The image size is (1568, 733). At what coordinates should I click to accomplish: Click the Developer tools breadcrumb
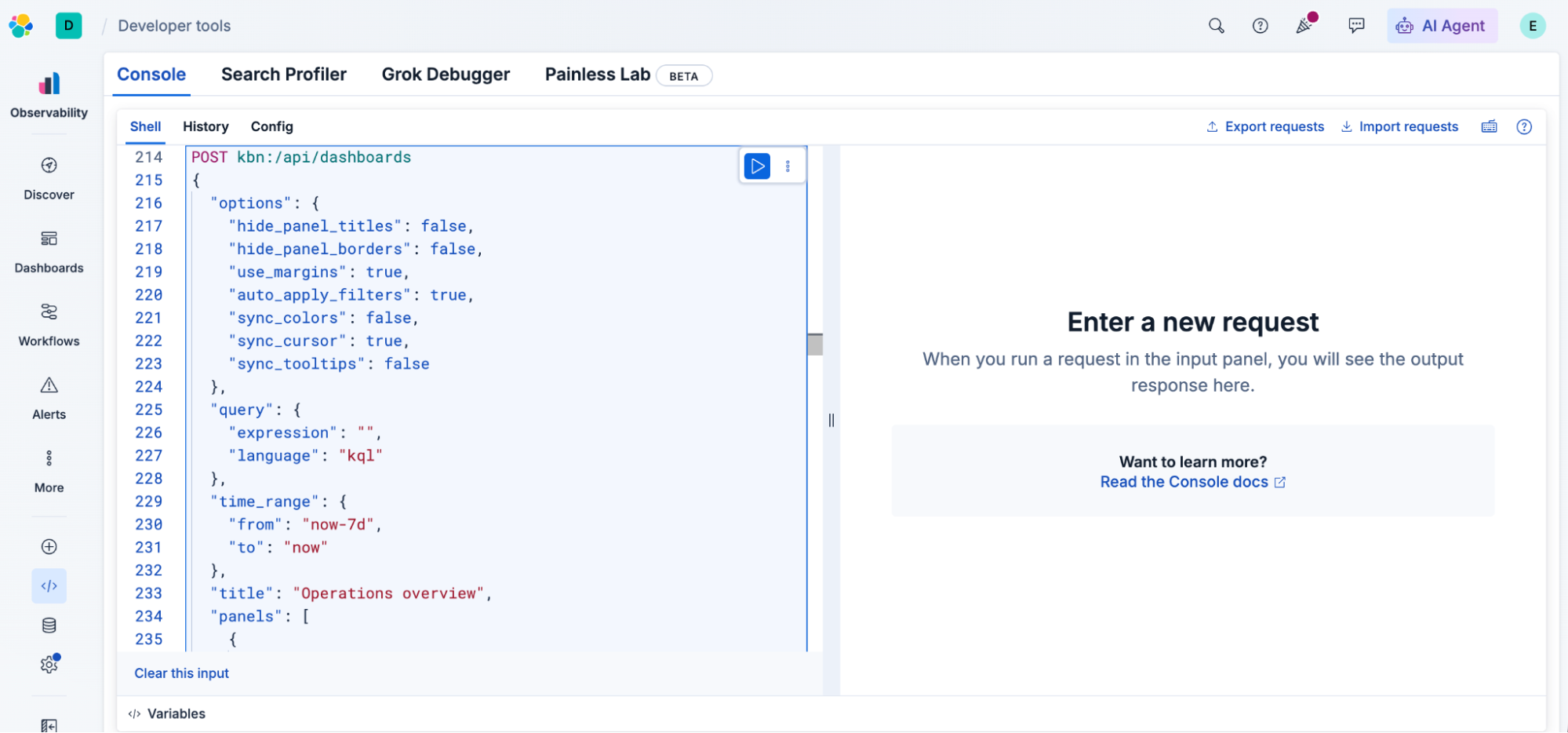[174, 26]
